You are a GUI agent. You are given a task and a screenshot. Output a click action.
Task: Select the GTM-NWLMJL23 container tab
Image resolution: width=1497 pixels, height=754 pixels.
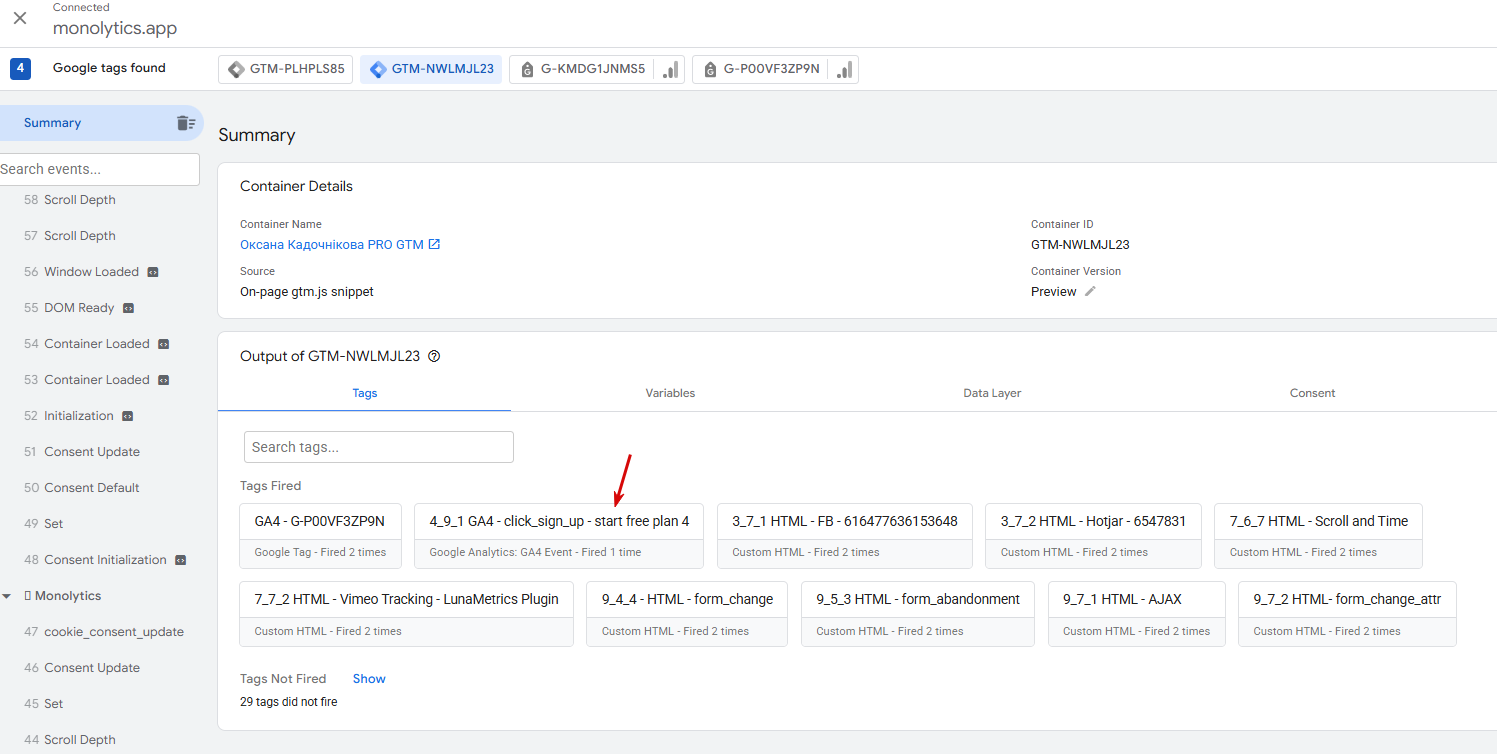point(431,69)
